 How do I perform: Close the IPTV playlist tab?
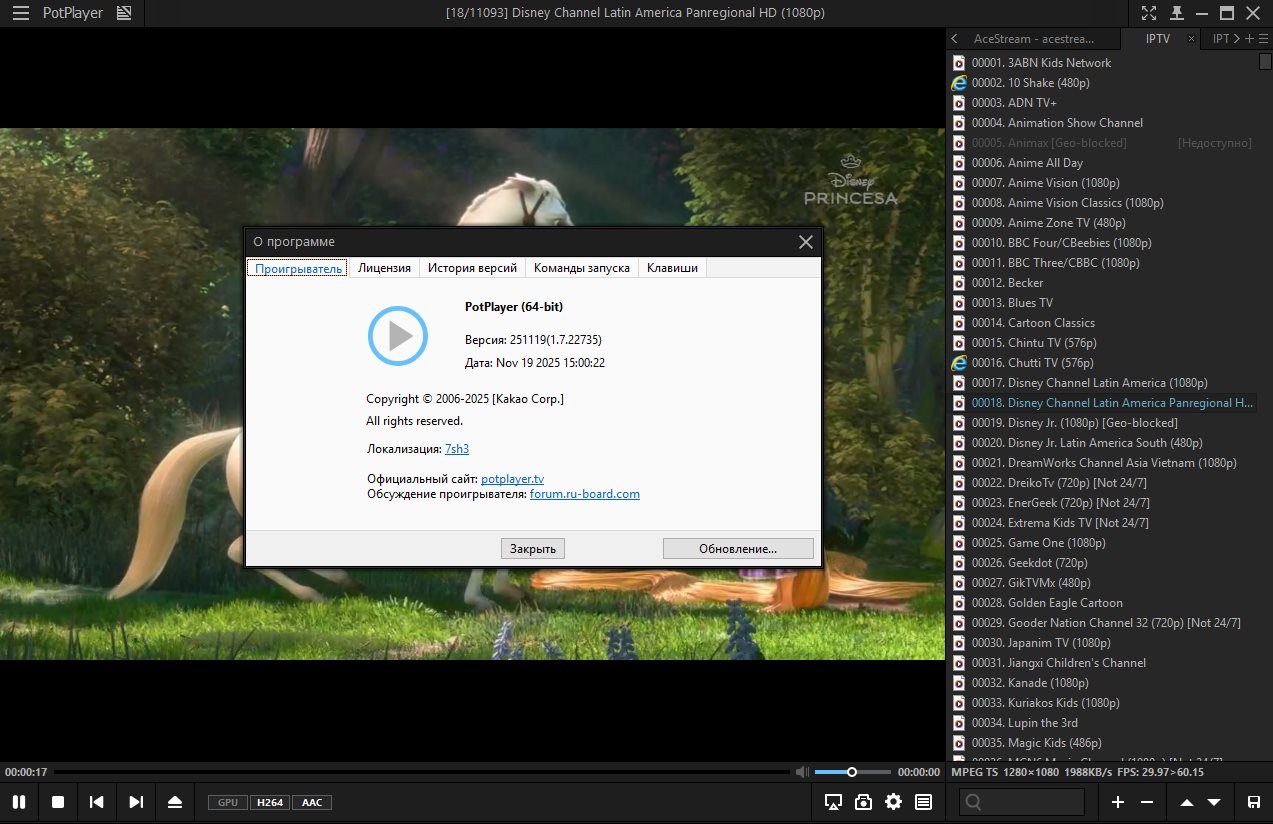click(x=1190, y=39)
